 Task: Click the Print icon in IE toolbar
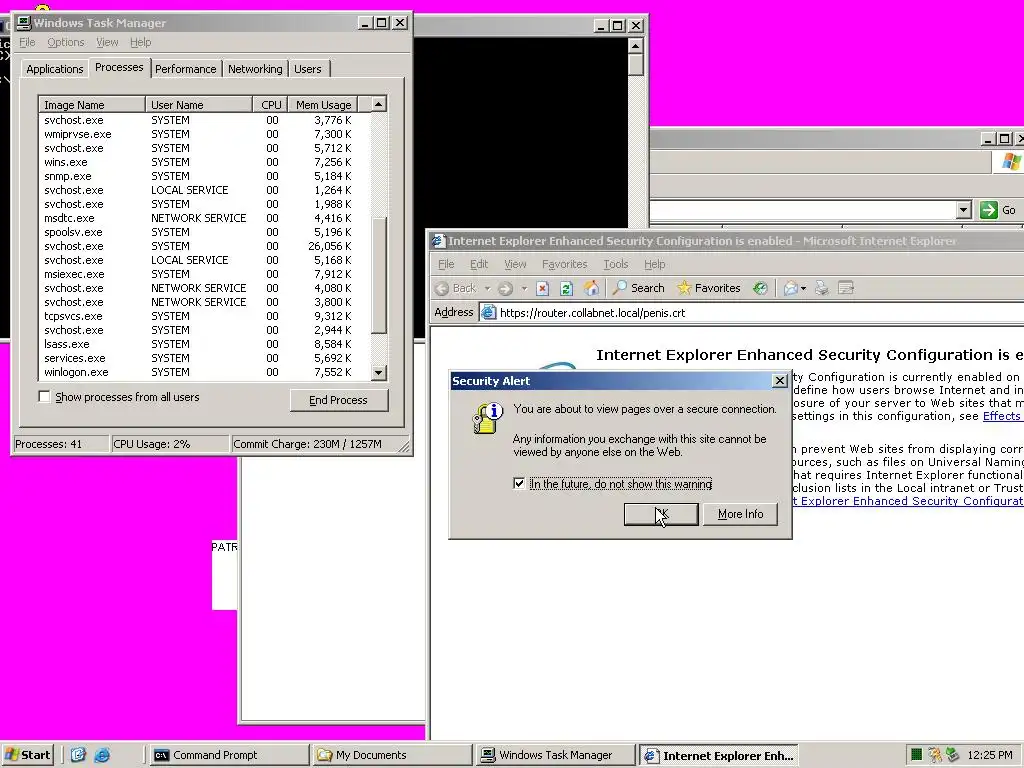[x=822, y=288]
